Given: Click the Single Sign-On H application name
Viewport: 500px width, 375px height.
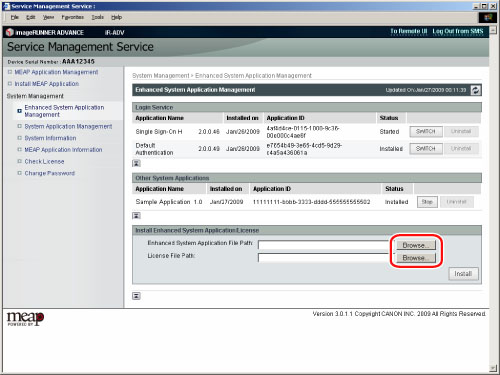Looking at the screenshot, I should point(159,132).
